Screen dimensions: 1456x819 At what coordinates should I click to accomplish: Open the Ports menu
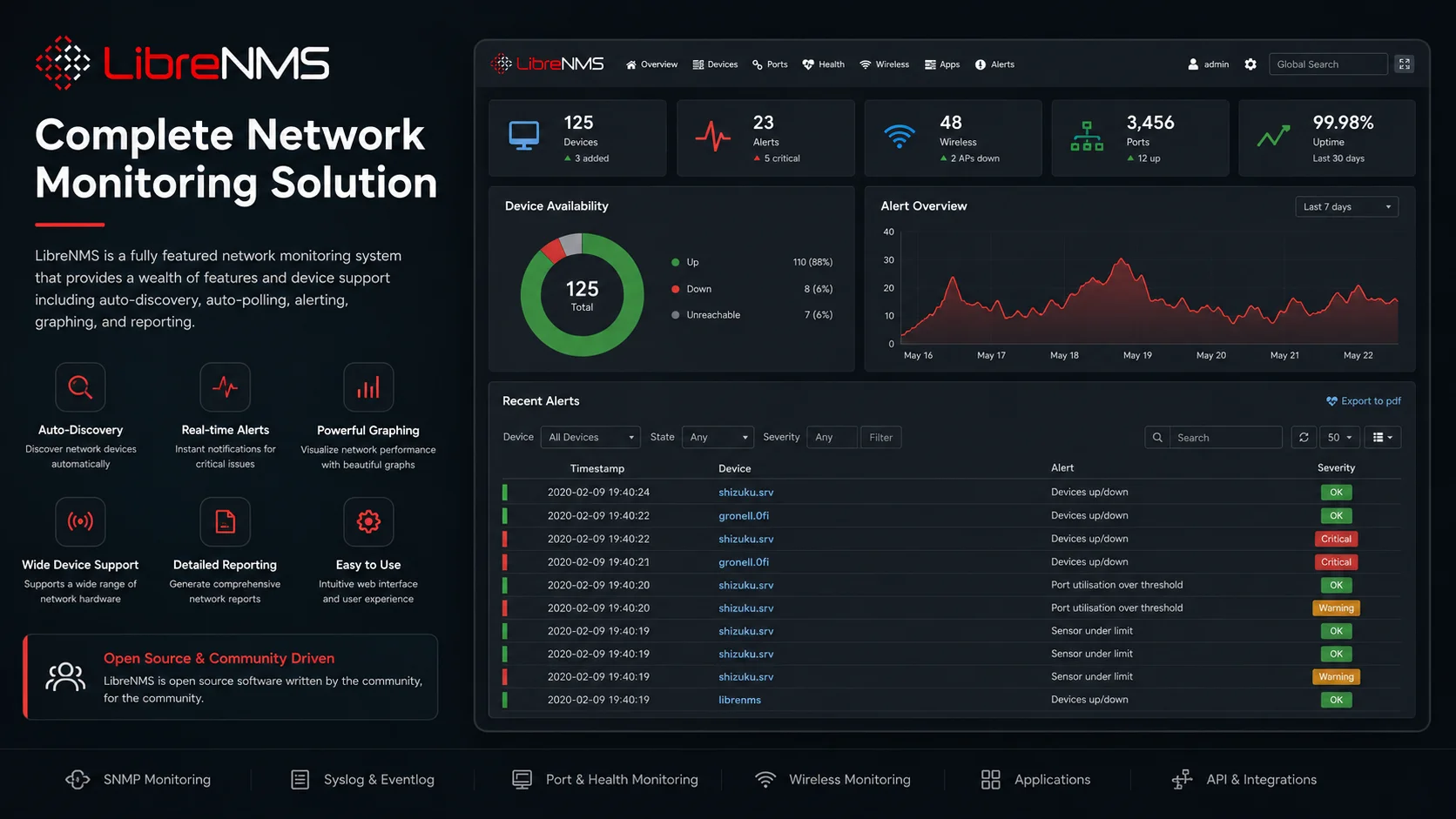(x=770, y=64)
